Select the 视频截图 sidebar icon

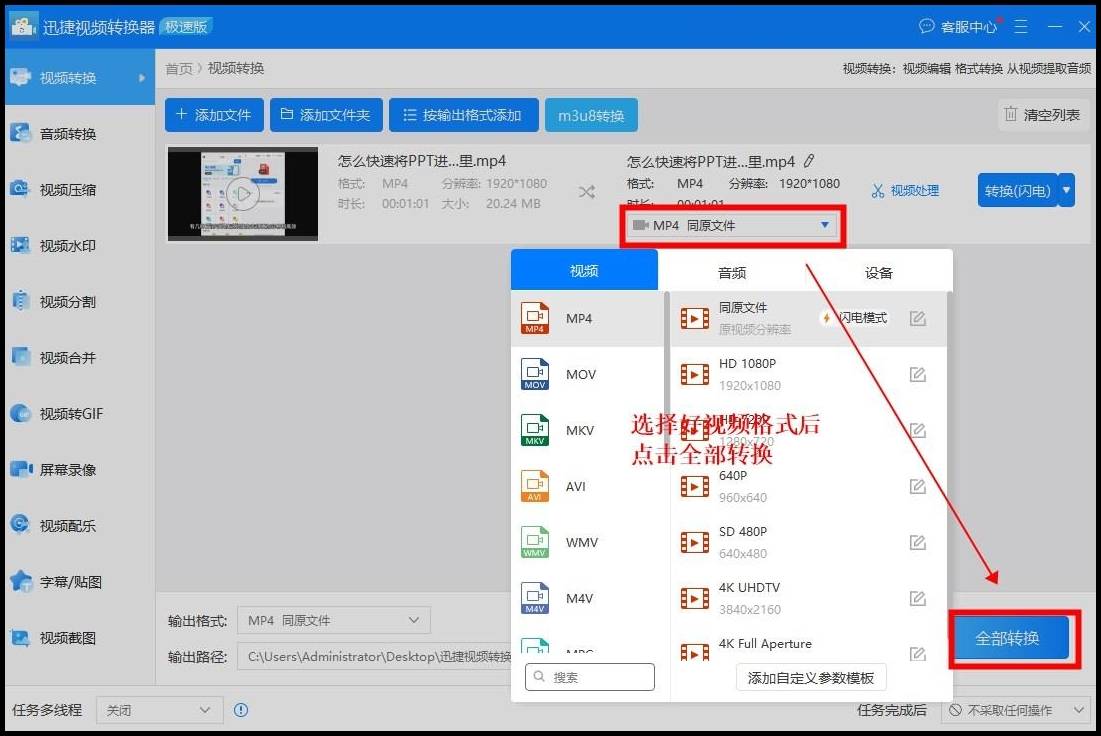[20, 638]
